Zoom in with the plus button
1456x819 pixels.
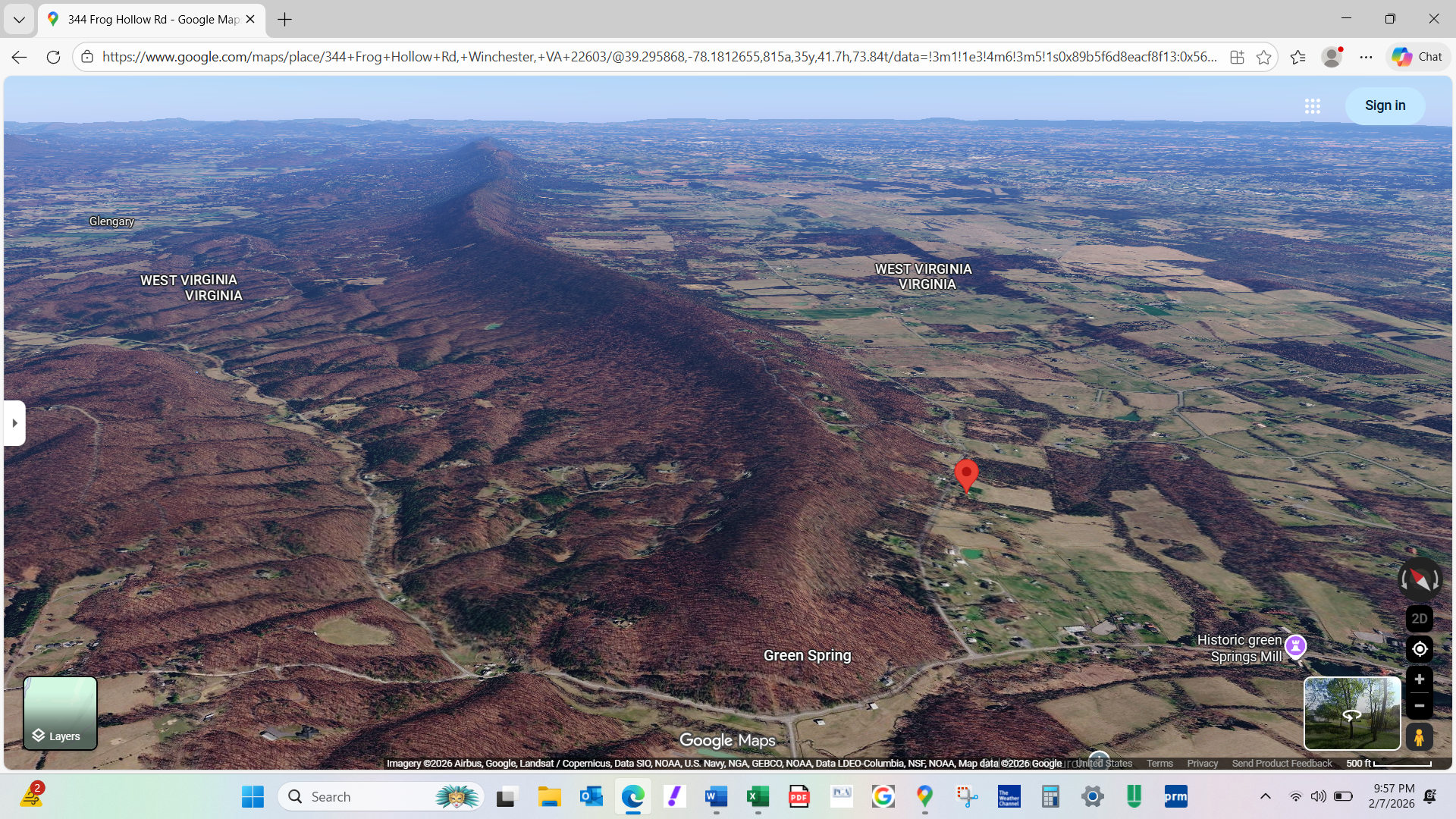point(1420,679)
